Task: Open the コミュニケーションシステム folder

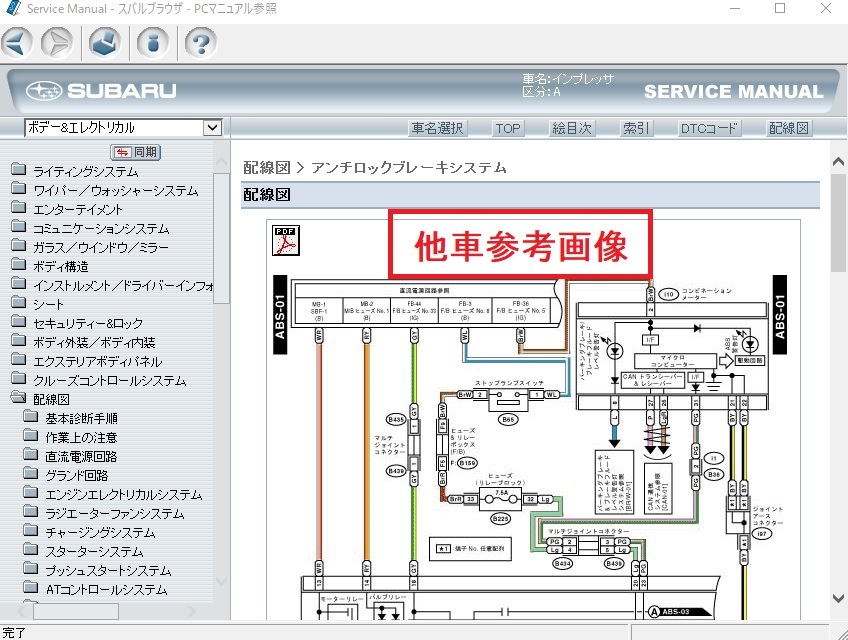Action: coord(101,228)
